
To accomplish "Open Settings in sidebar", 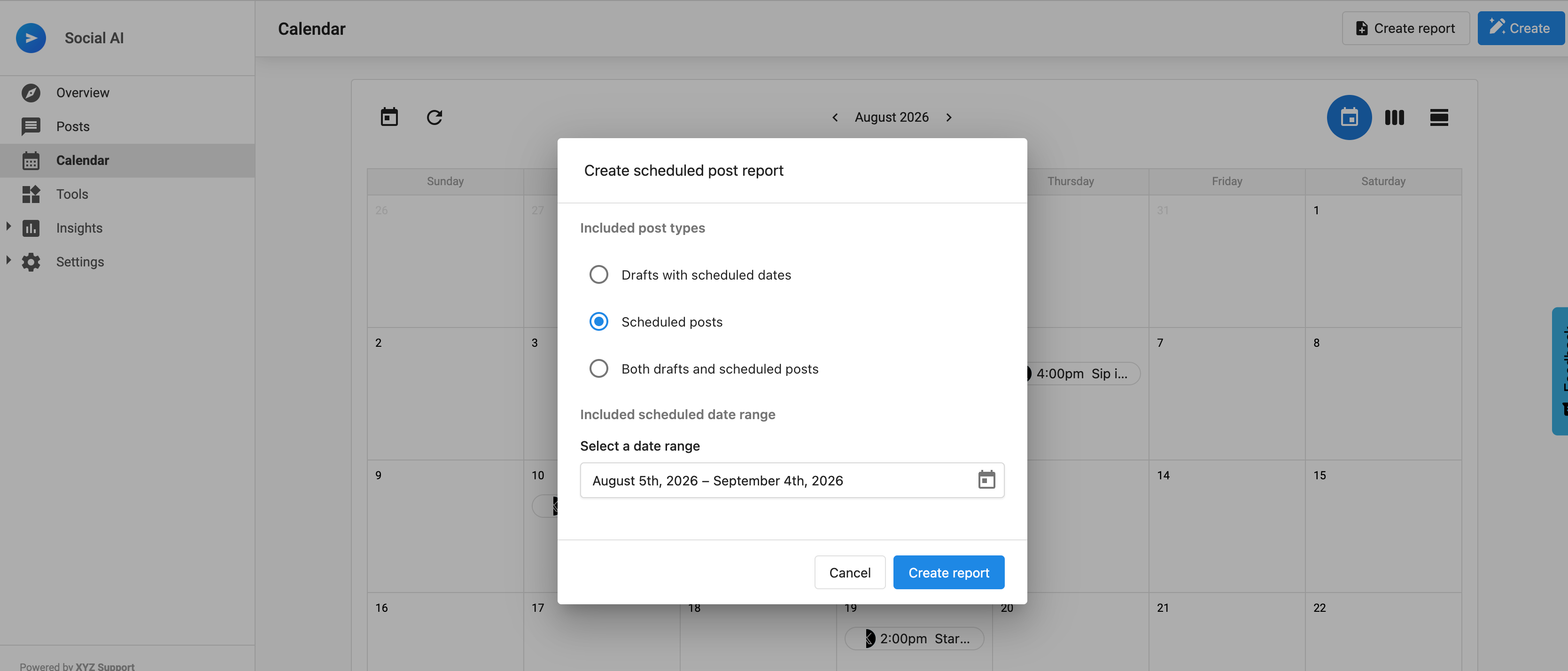I will (x=127, y=262).
